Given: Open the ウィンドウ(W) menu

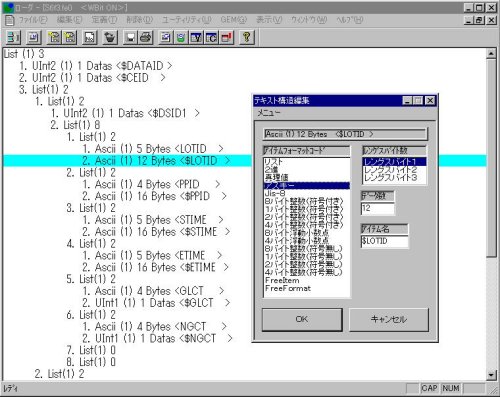Looking at the screenshot, I should (x=309, y=20).
